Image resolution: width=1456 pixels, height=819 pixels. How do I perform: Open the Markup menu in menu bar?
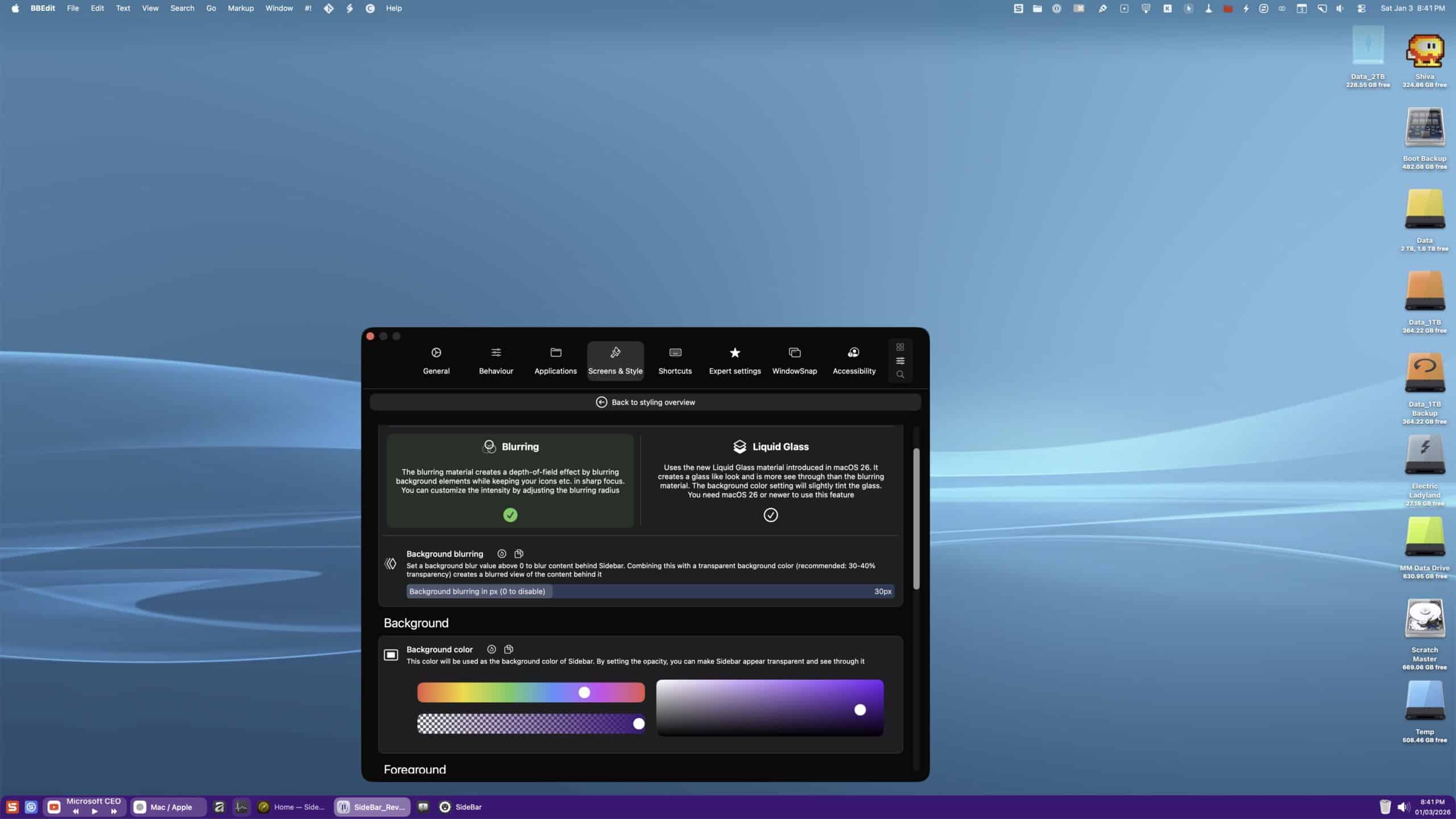(x=241, y=9)
